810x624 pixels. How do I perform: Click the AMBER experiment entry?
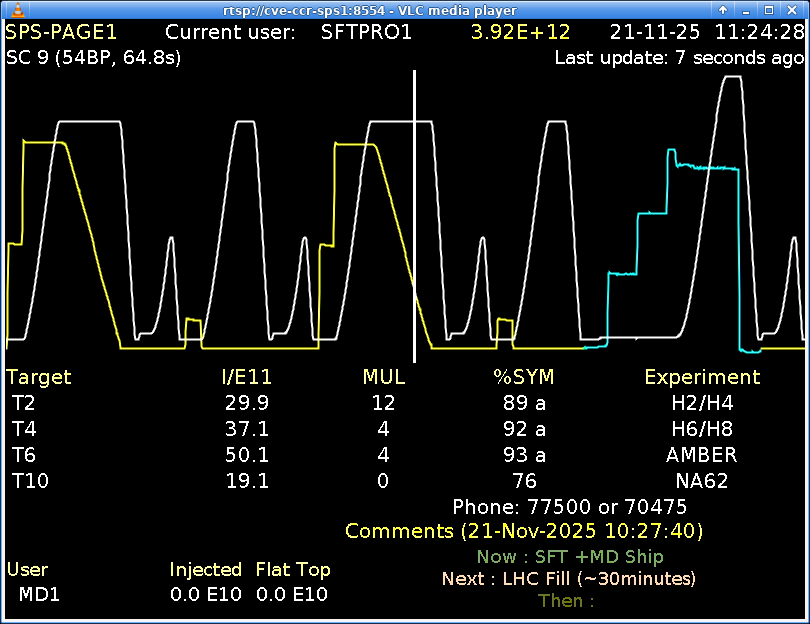pos(701,455)
